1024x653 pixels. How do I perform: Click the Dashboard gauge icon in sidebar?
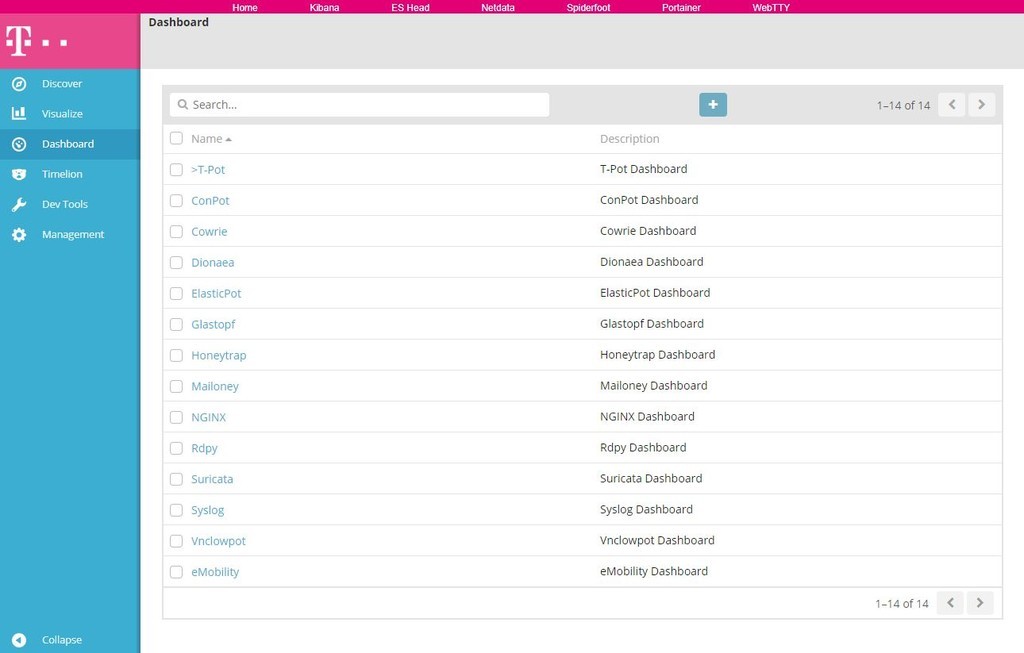pyautogui.click(x=19, y=144)
